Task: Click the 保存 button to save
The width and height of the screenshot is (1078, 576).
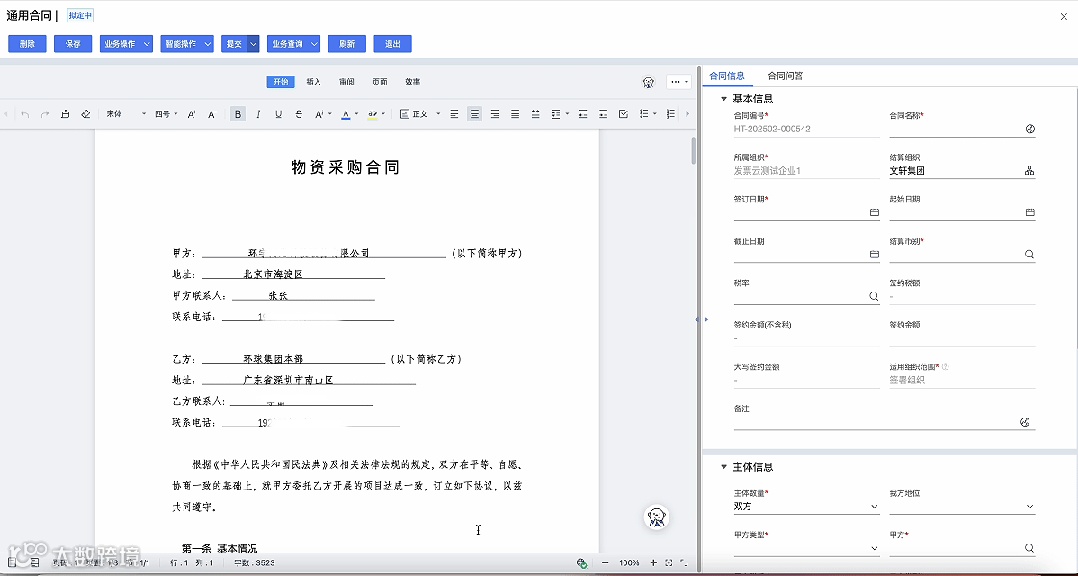Action: [x=72, y=43]
